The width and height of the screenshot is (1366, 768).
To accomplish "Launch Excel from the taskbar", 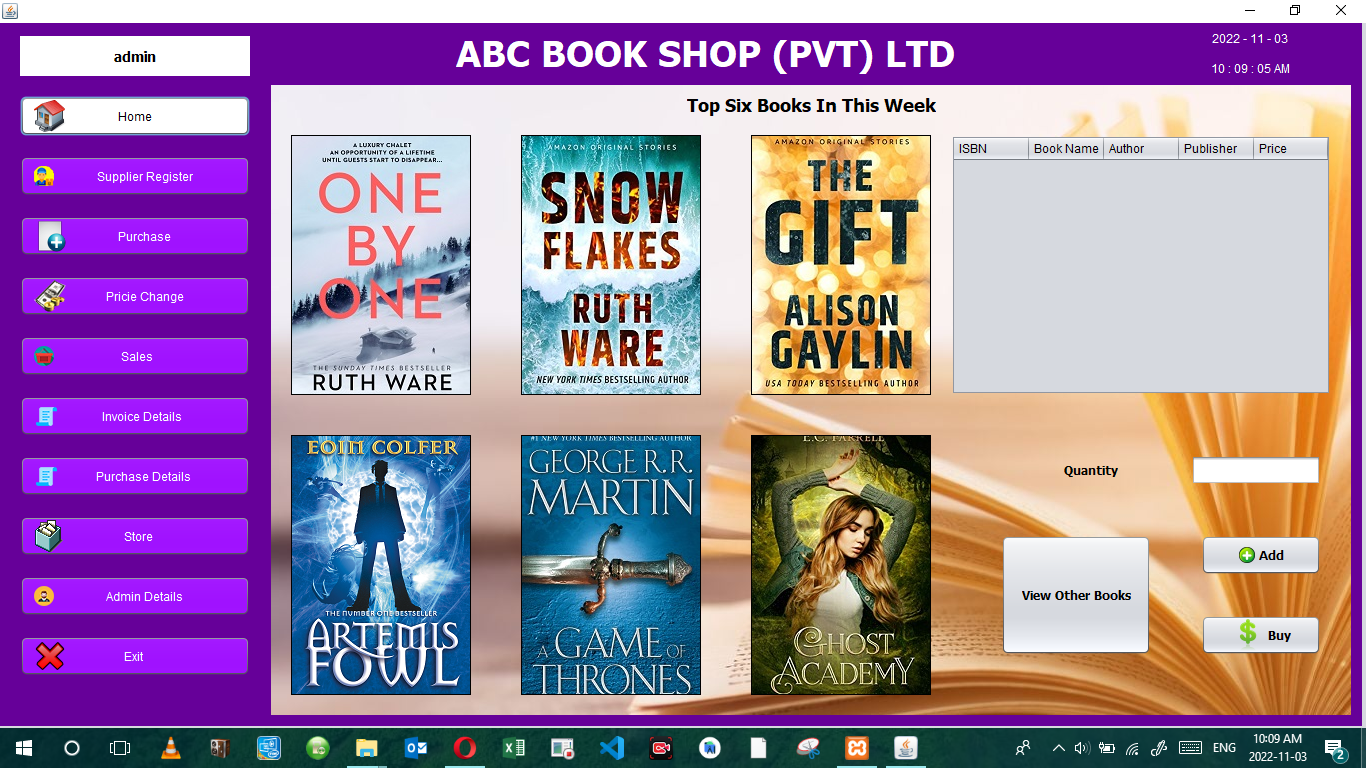I will [513, 747].
